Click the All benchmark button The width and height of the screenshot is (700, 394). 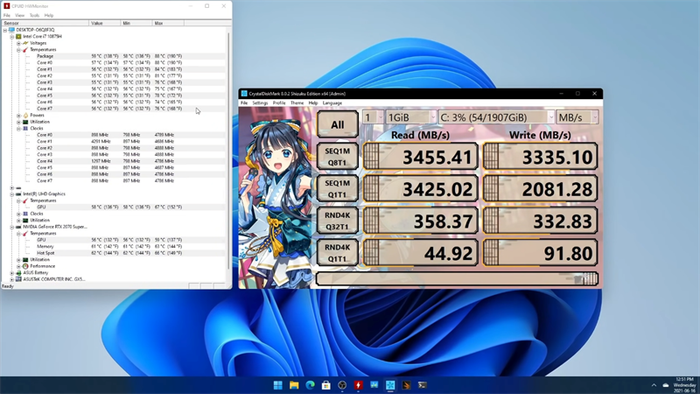338,124
